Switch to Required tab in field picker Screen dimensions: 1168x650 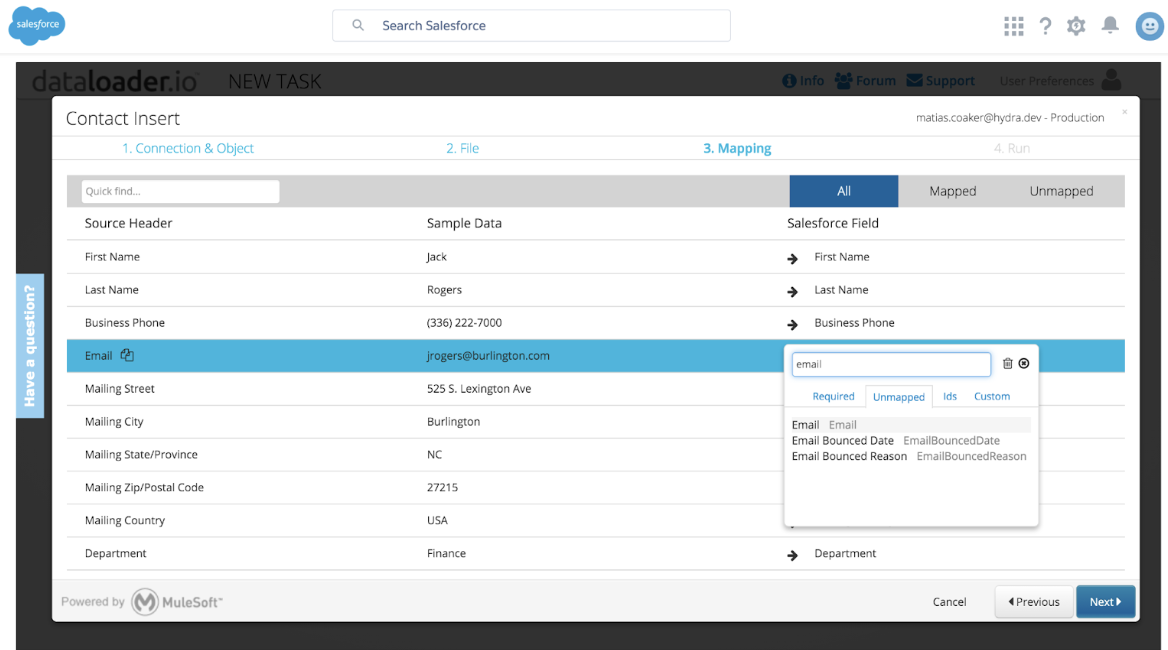(x=833, y=396)
